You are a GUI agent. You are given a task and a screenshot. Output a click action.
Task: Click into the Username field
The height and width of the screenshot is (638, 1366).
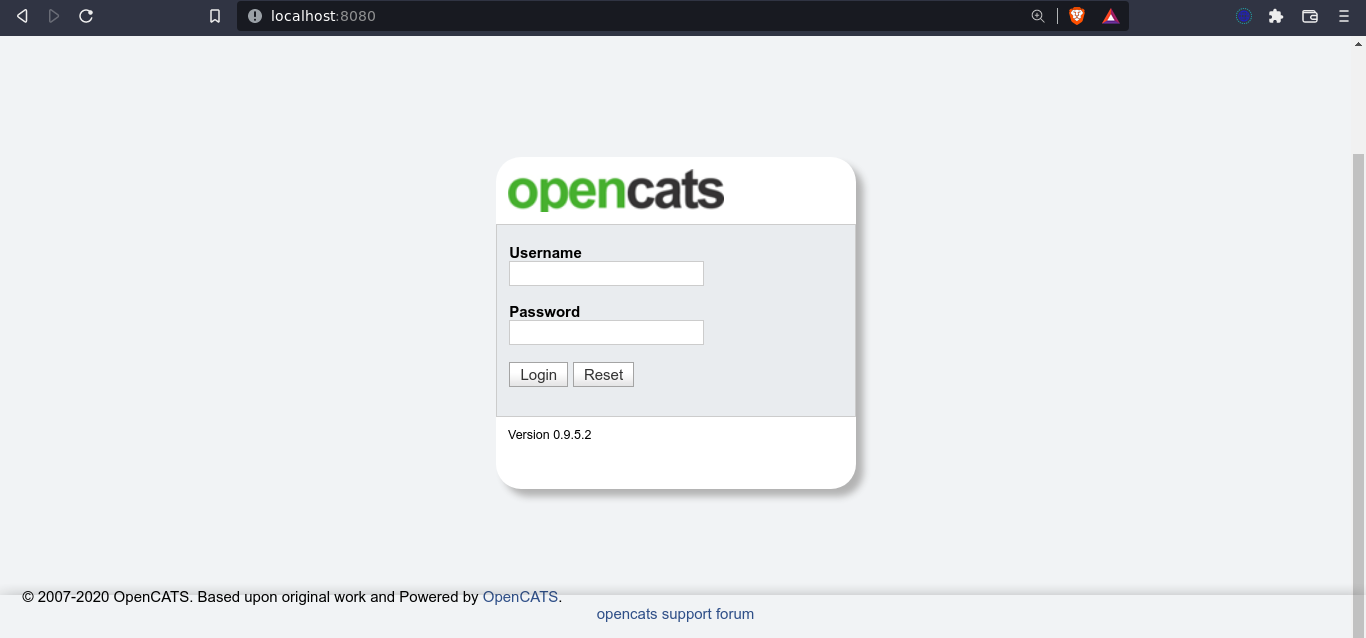(606, 274)
